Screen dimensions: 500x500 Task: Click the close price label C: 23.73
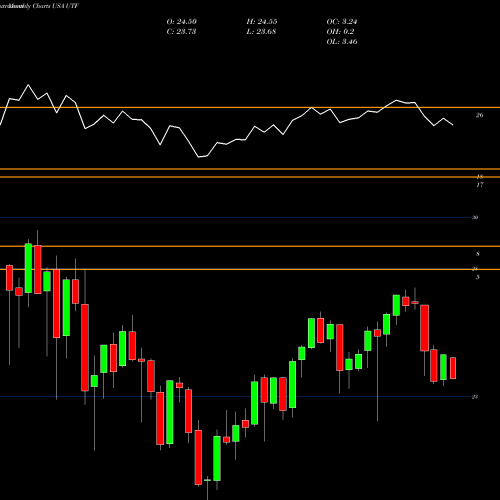coord(181,32)
